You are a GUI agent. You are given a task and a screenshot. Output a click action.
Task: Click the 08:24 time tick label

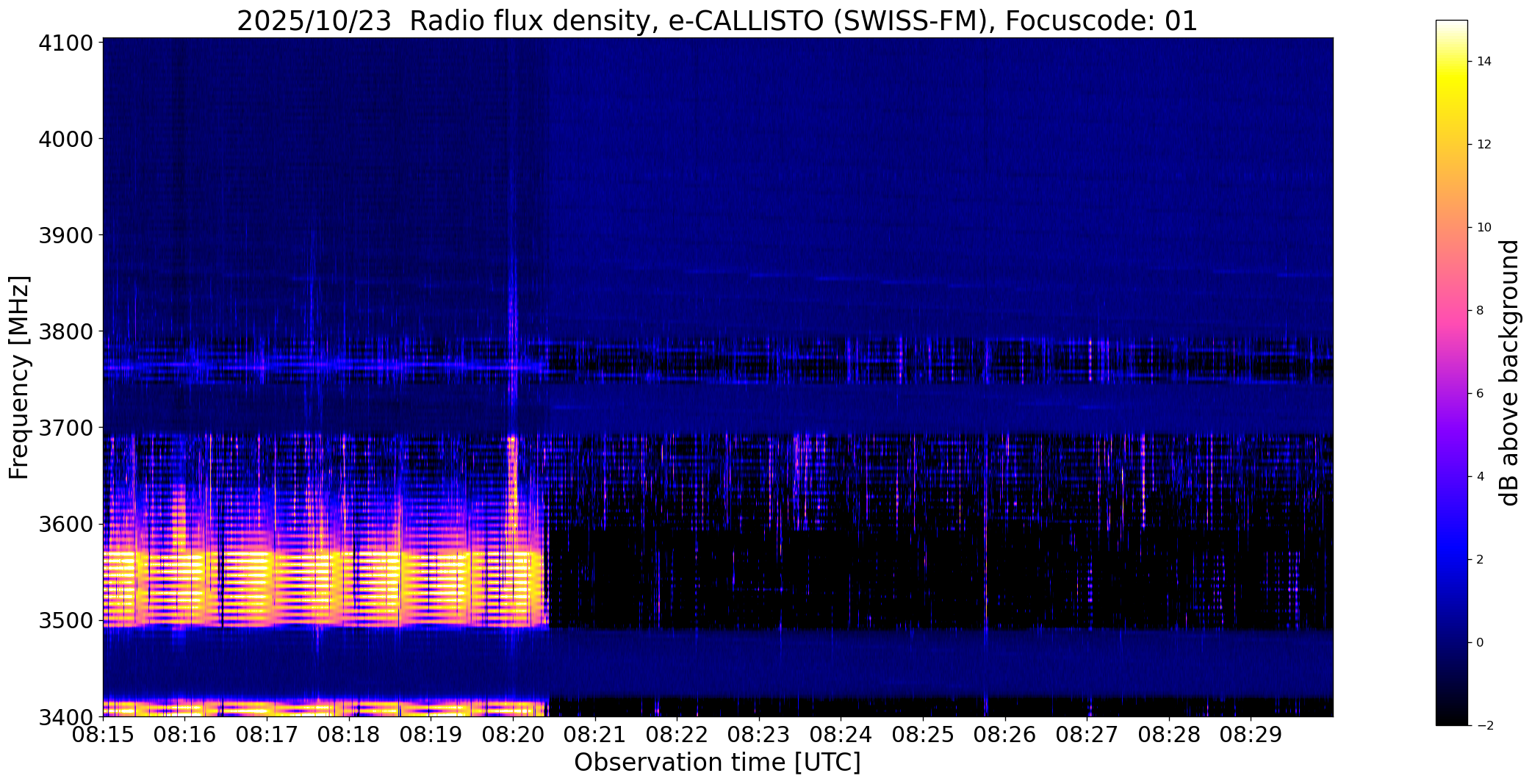[841, 735]
